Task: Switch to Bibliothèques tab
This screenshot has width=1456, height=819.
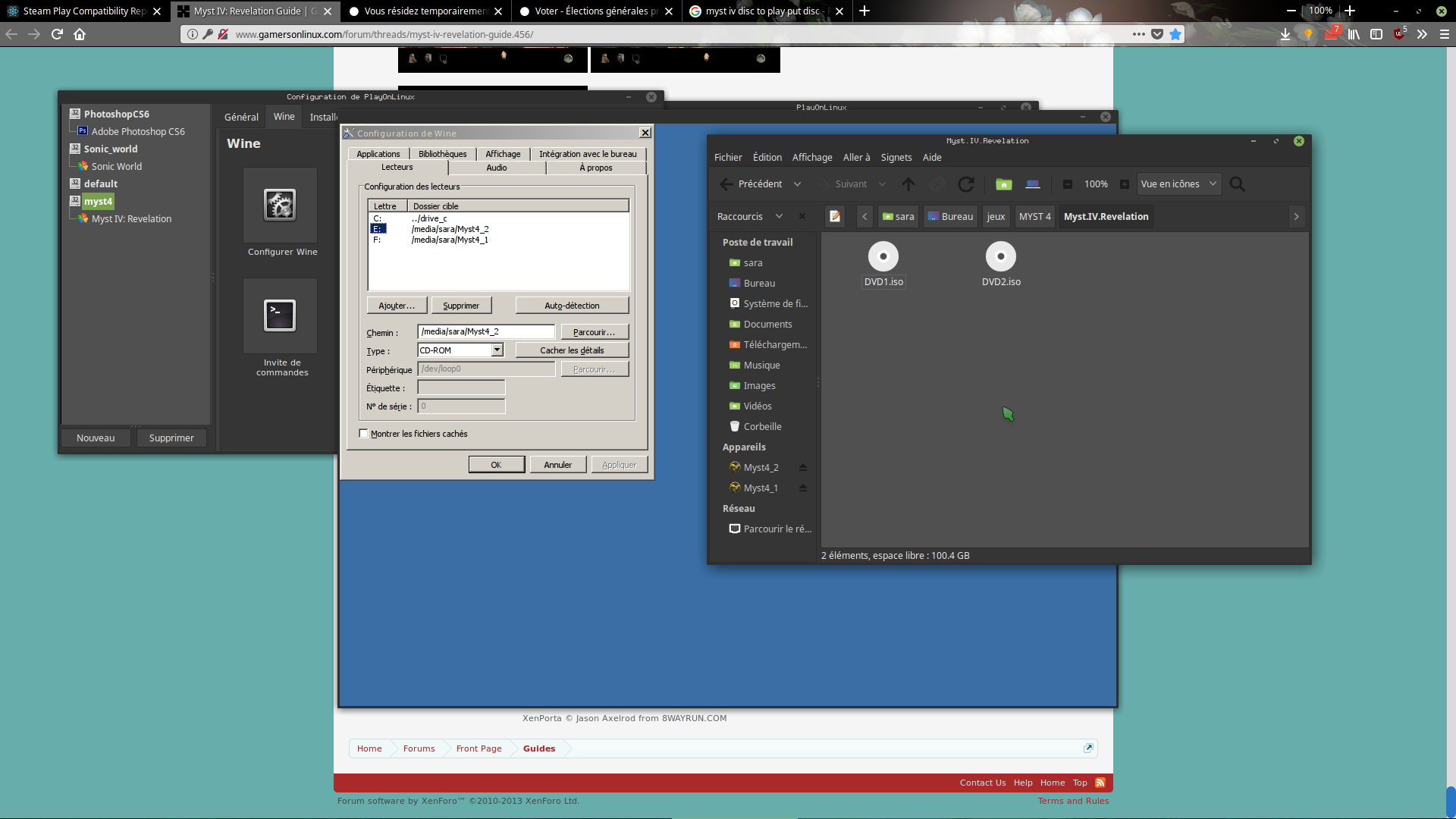Action: pos(443,154)
